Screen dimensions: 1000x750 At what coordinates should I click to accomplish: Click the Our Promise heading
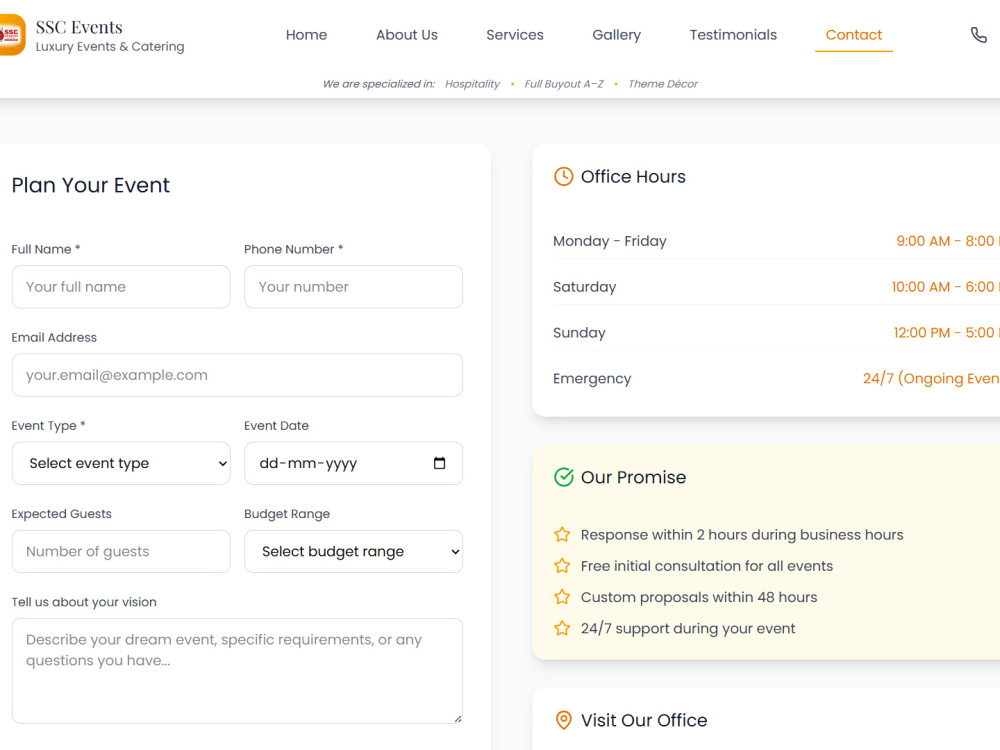coord(633,477)
